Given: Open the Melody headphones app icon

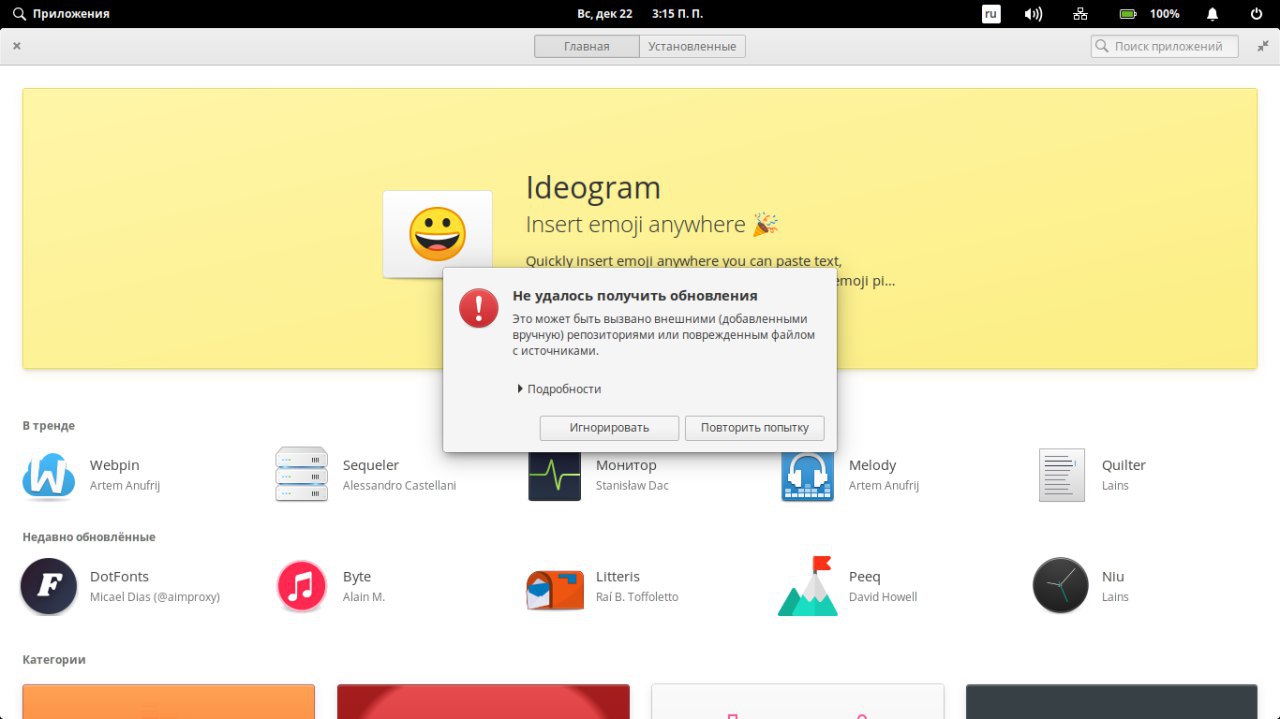Looking at the screenshot, I should coord(808,475).
